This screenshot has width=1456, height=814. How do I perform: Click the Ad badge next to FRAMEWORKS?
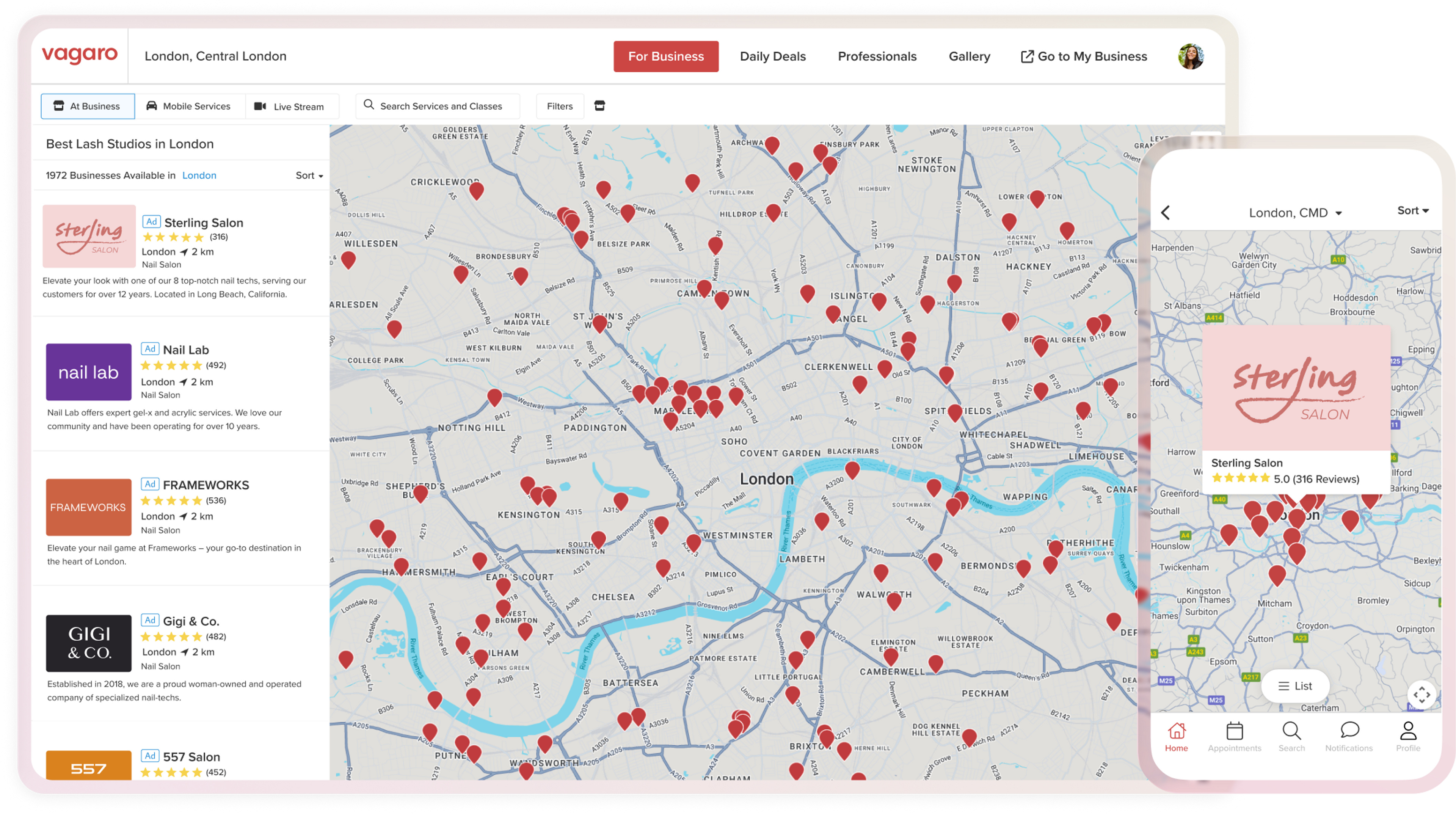[x=150, y=484]
